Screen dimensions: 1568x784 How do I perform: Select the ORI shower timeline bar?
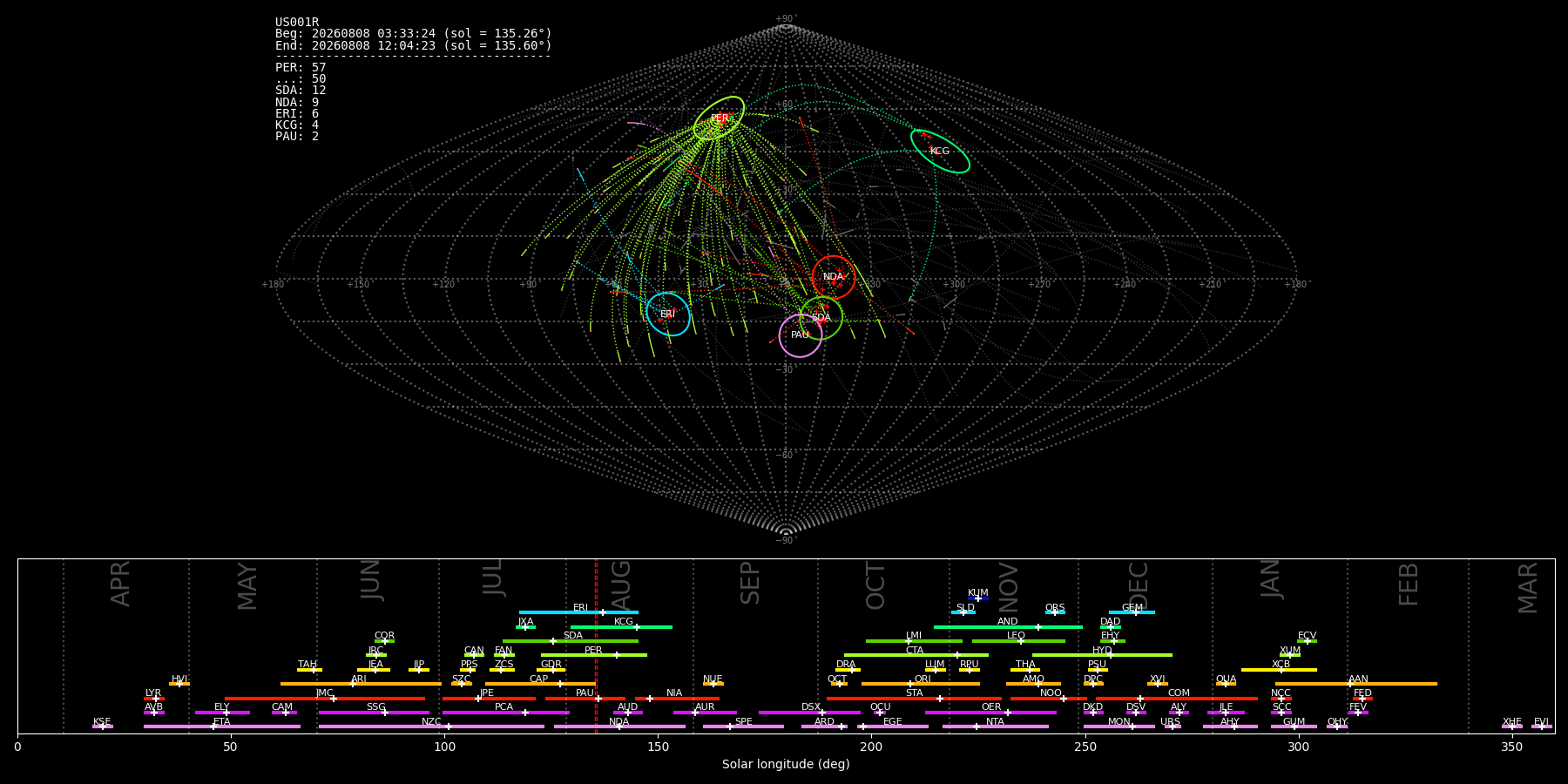point(921,684)
